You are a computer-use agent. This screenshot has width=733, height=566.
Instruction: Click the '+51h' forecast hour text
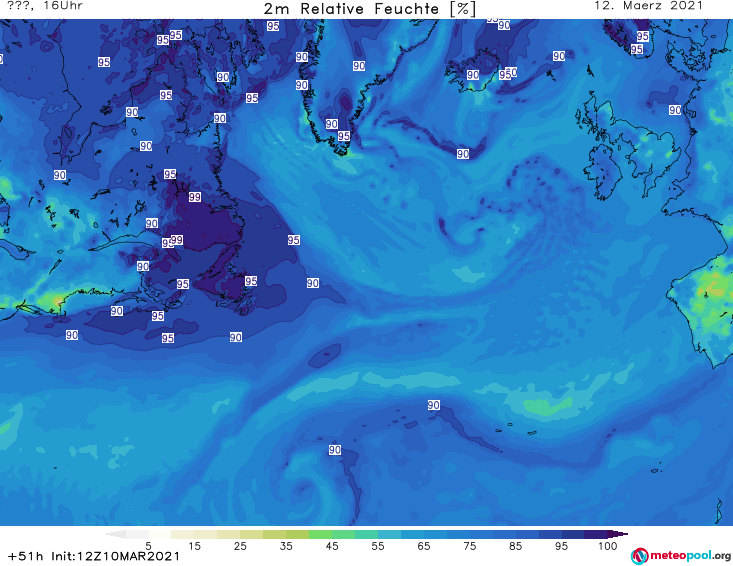click(26, 556)
